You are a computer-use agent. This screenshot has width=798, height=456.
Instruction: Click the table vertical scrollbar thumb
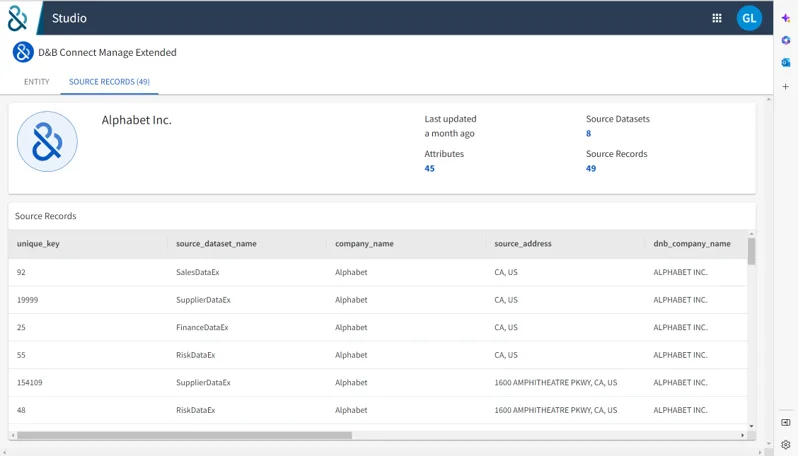point(751,251)
